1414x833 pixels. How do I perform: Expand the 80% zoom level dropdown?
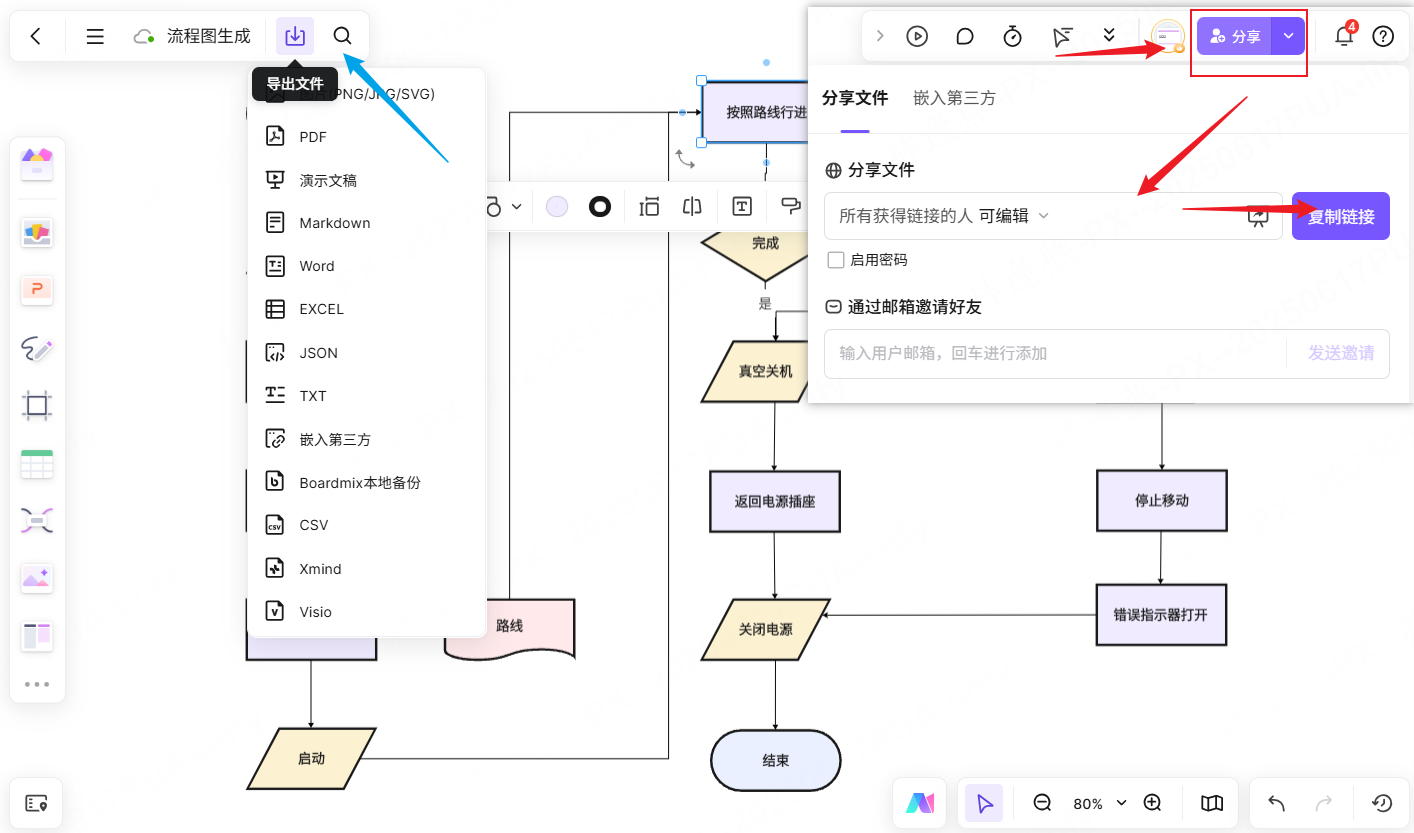[x=1121, y=803]
